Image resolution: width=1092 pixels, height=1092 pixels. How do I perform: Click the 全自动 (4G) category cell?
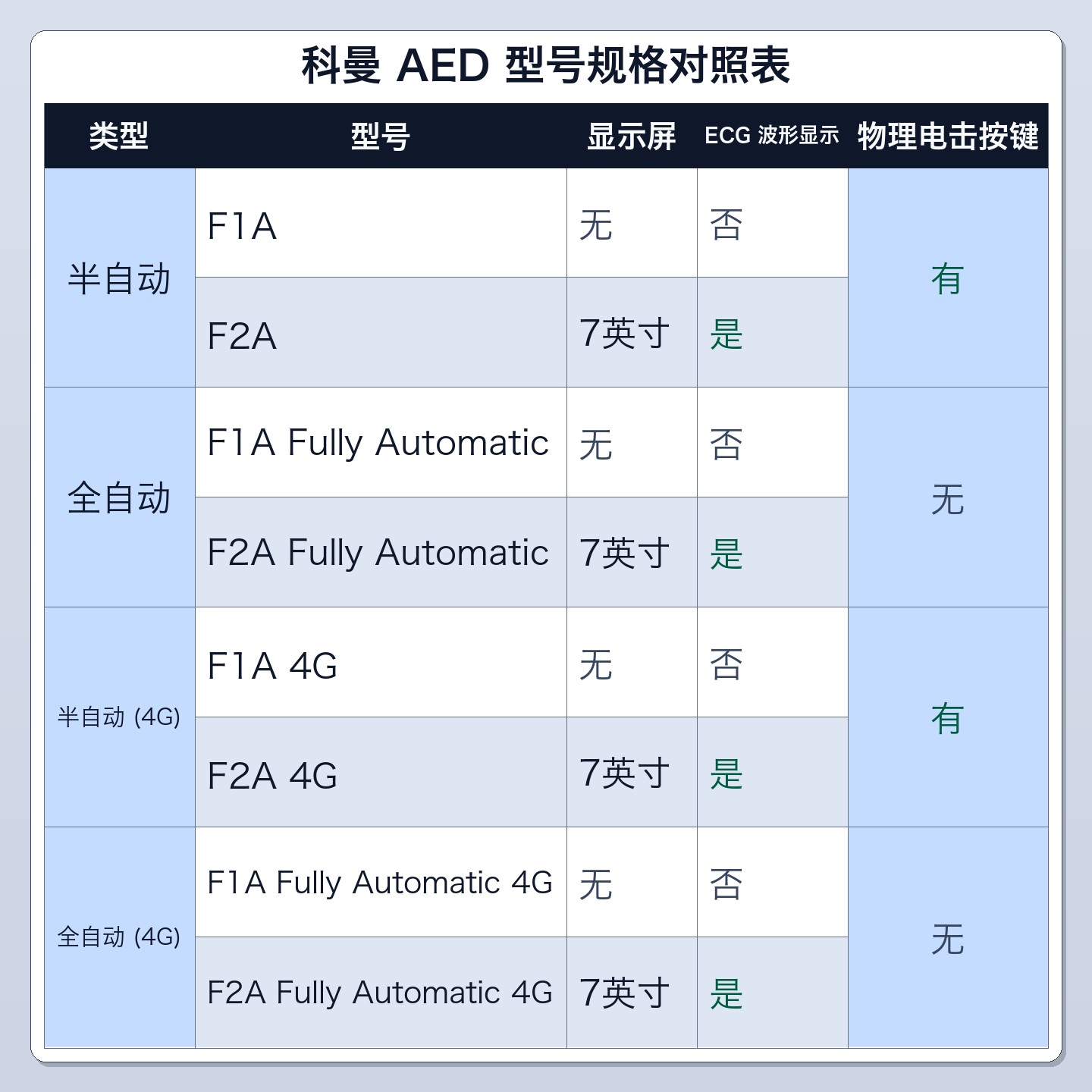120,937
